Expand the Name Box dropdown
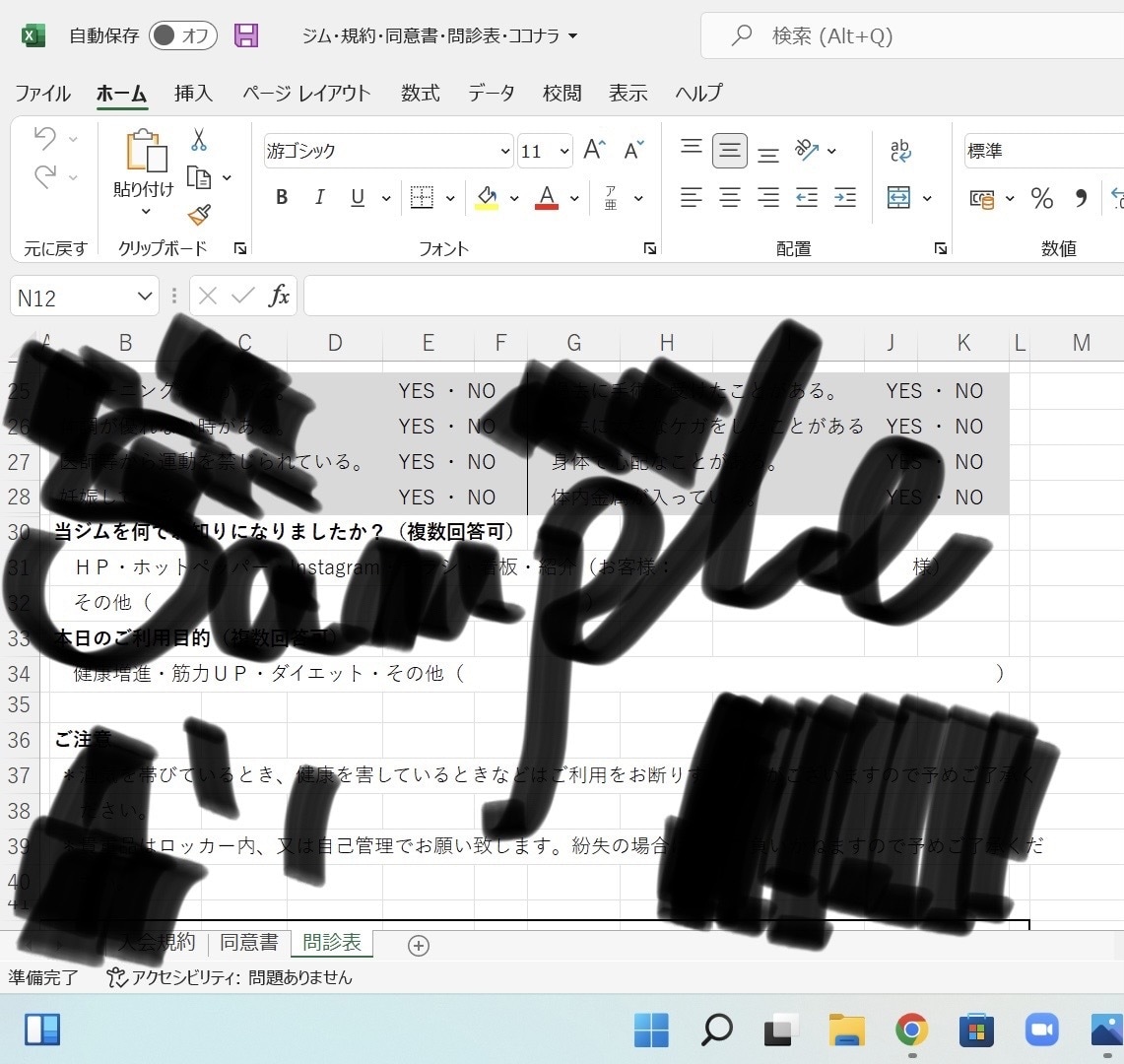 145,297
